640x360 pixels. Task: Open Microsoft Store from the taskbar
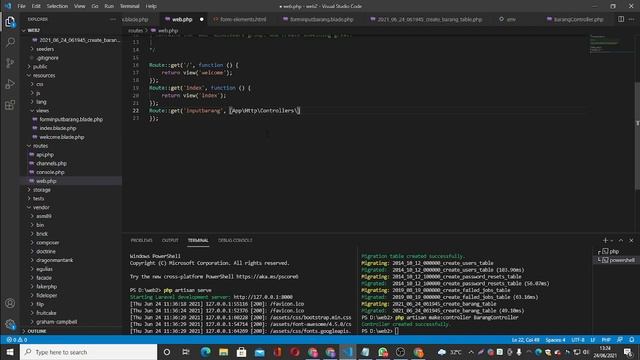click(241, 352)
